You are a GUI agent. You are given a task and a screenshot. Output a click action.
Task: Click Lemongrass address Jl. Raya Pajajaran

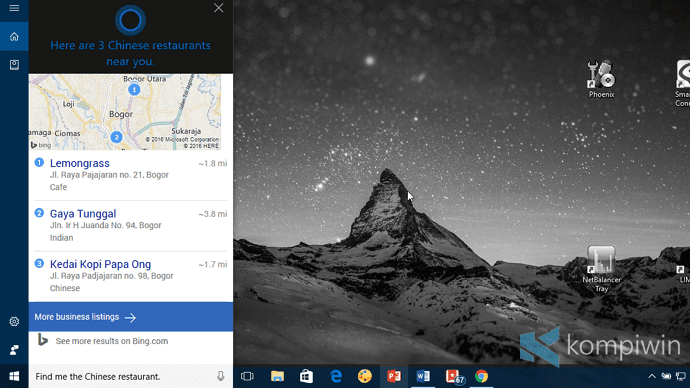pos(109,175)
